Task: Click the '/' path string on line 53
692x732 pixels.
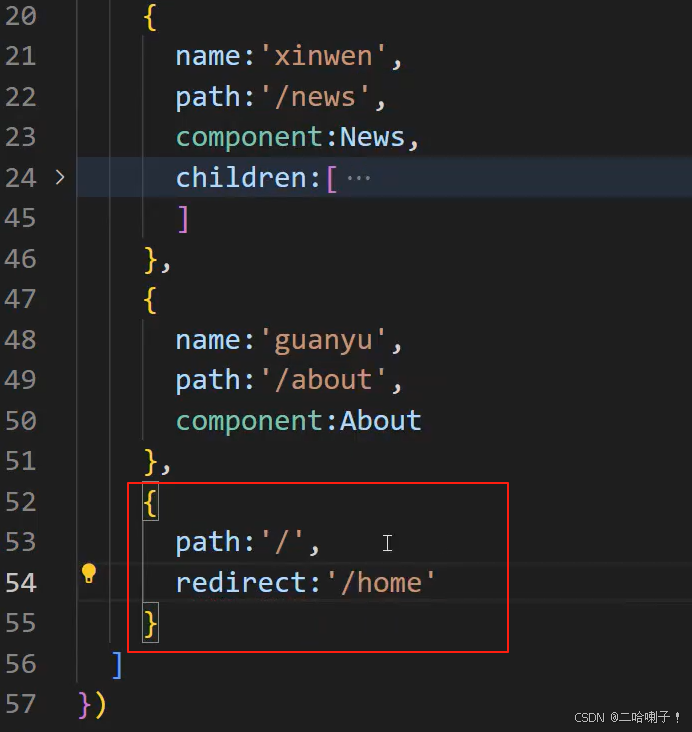Action: click(282, 542)
